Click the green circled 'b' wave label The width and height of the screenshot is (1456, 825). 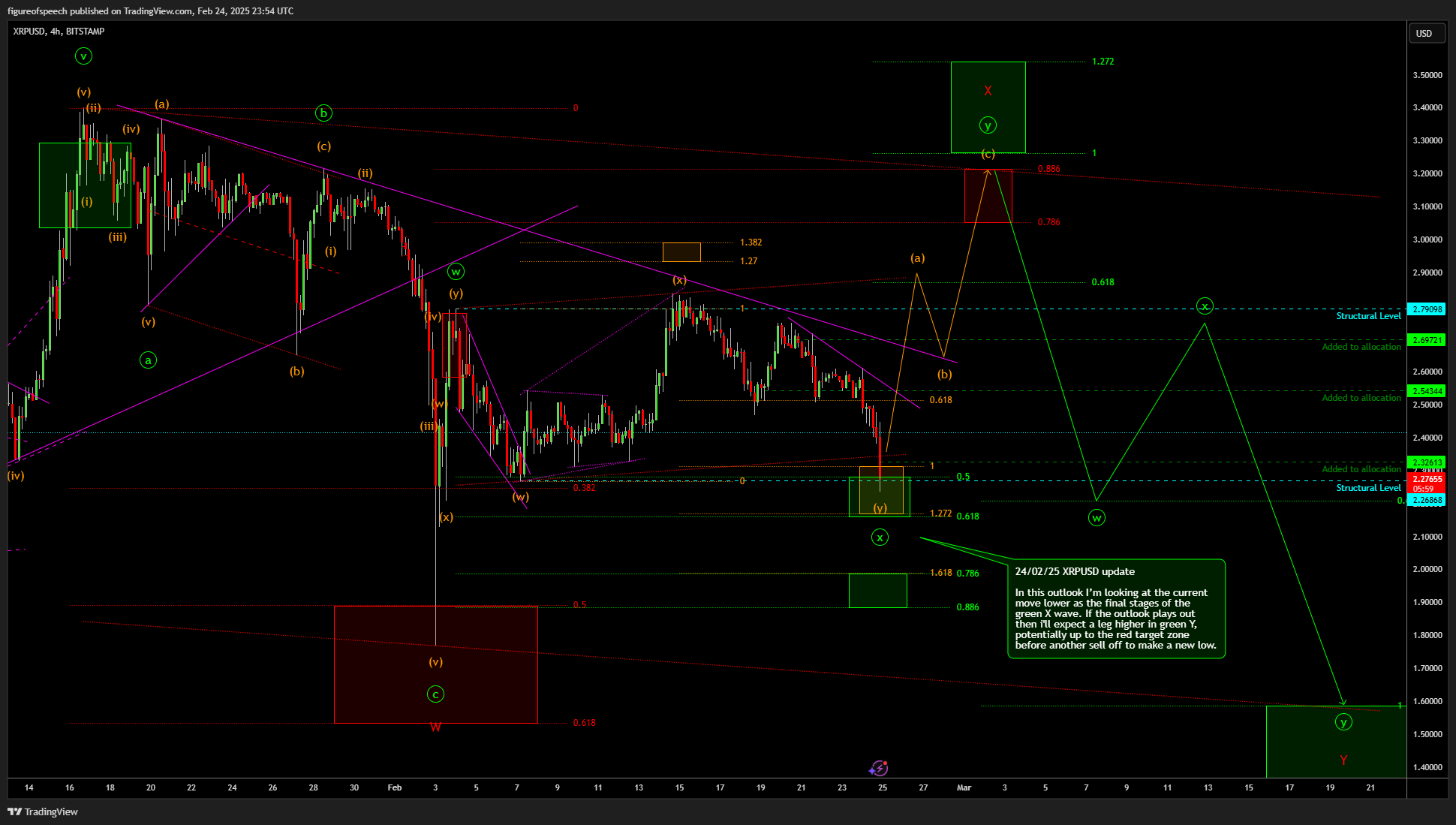click(x=323, y=113)
